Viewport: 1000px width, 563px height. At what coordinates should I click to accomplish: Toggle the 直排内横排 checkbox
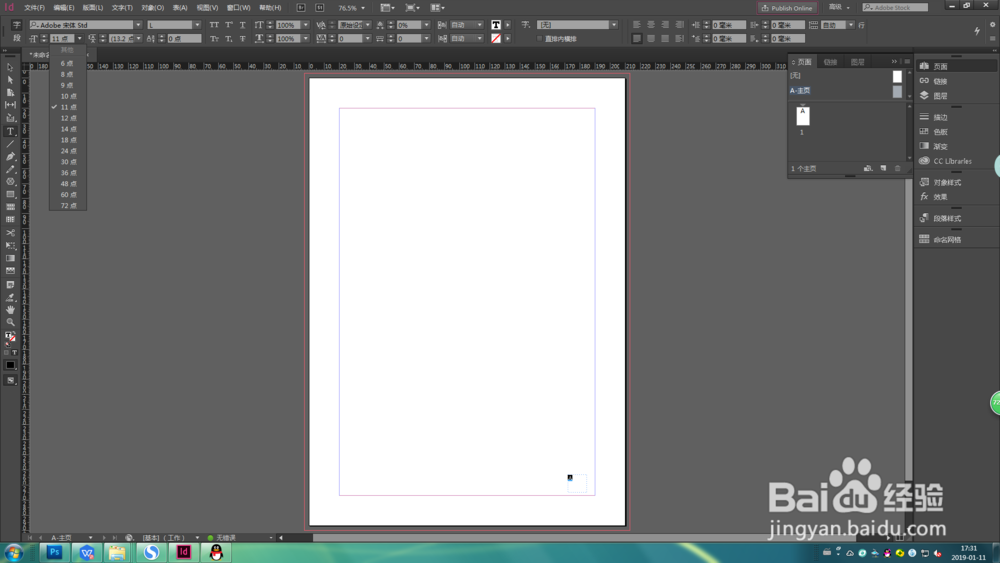click(540, 39)
